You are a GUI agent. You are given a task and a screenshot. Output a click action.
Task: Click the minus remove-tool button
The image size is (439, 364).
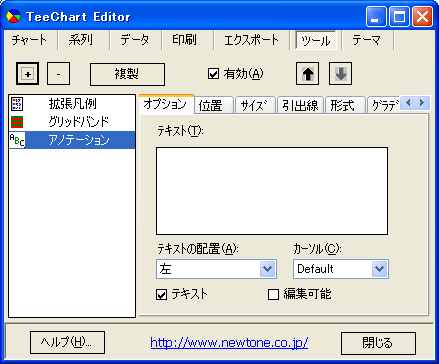(x=58, y=74)
